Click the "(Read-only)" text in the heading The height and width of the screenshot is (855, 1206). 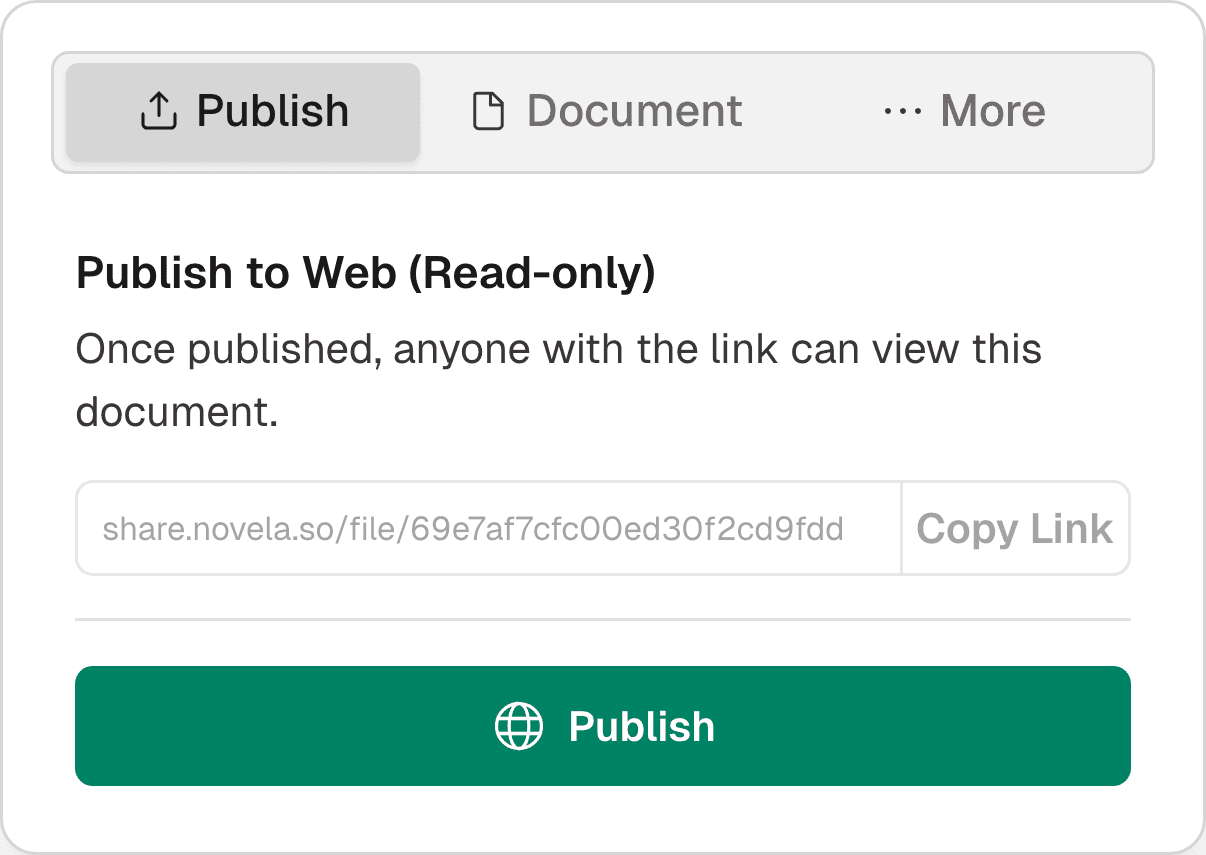(x=531, y=273)
